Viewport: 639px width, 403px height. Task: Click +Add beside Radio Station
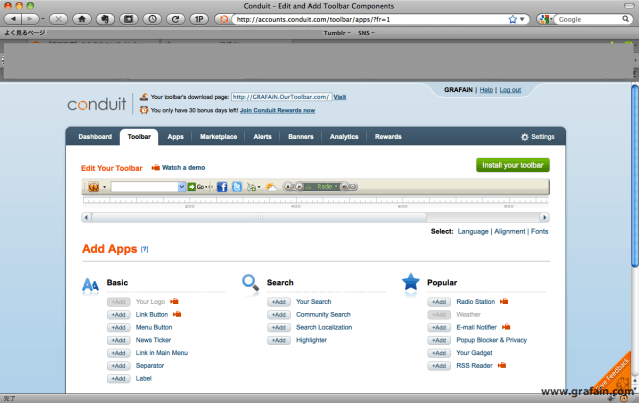[x=439, y=302]
